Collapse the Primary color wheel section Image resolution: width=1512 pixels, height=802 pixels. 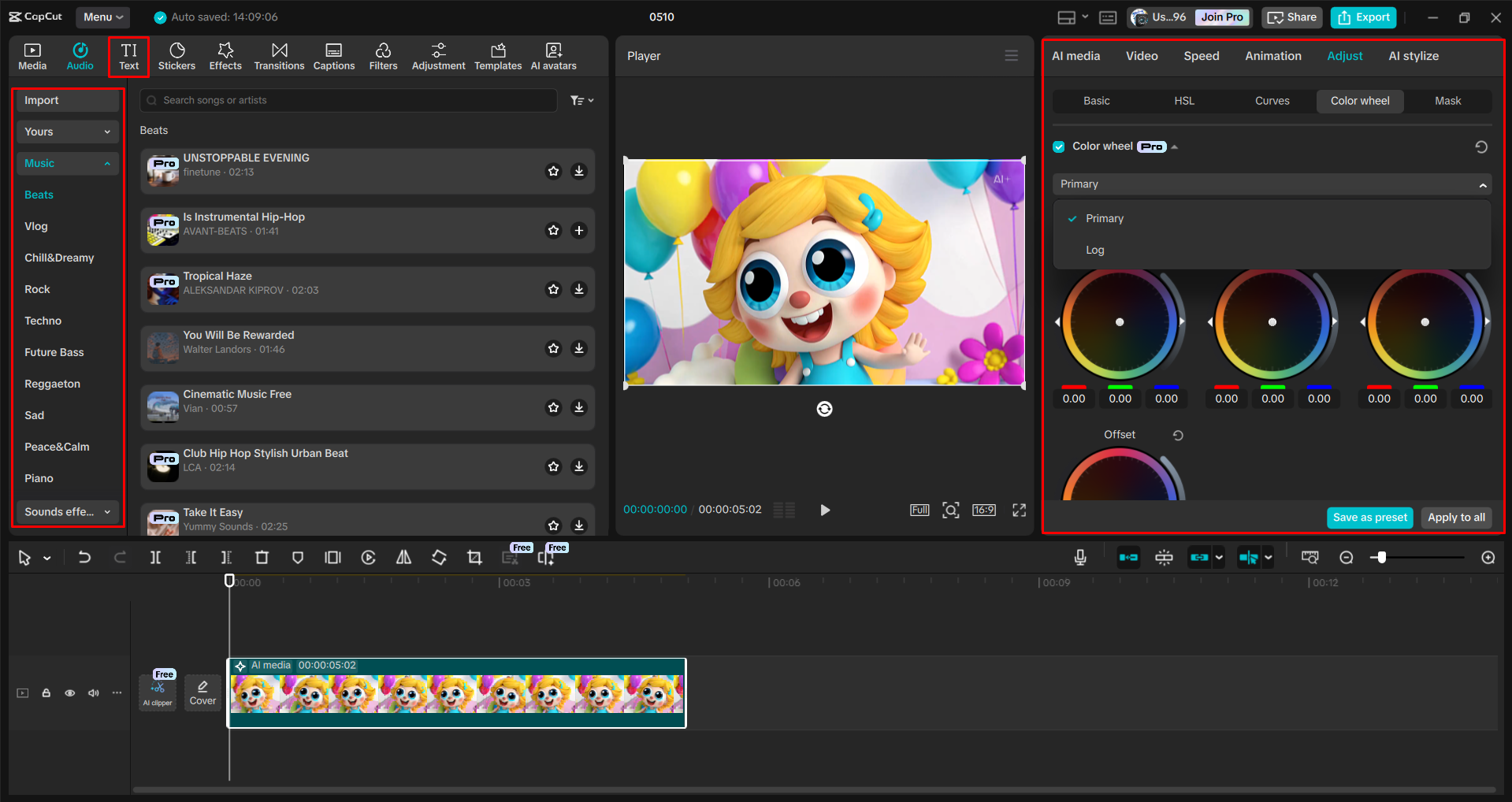click(x=1482, y=184)
